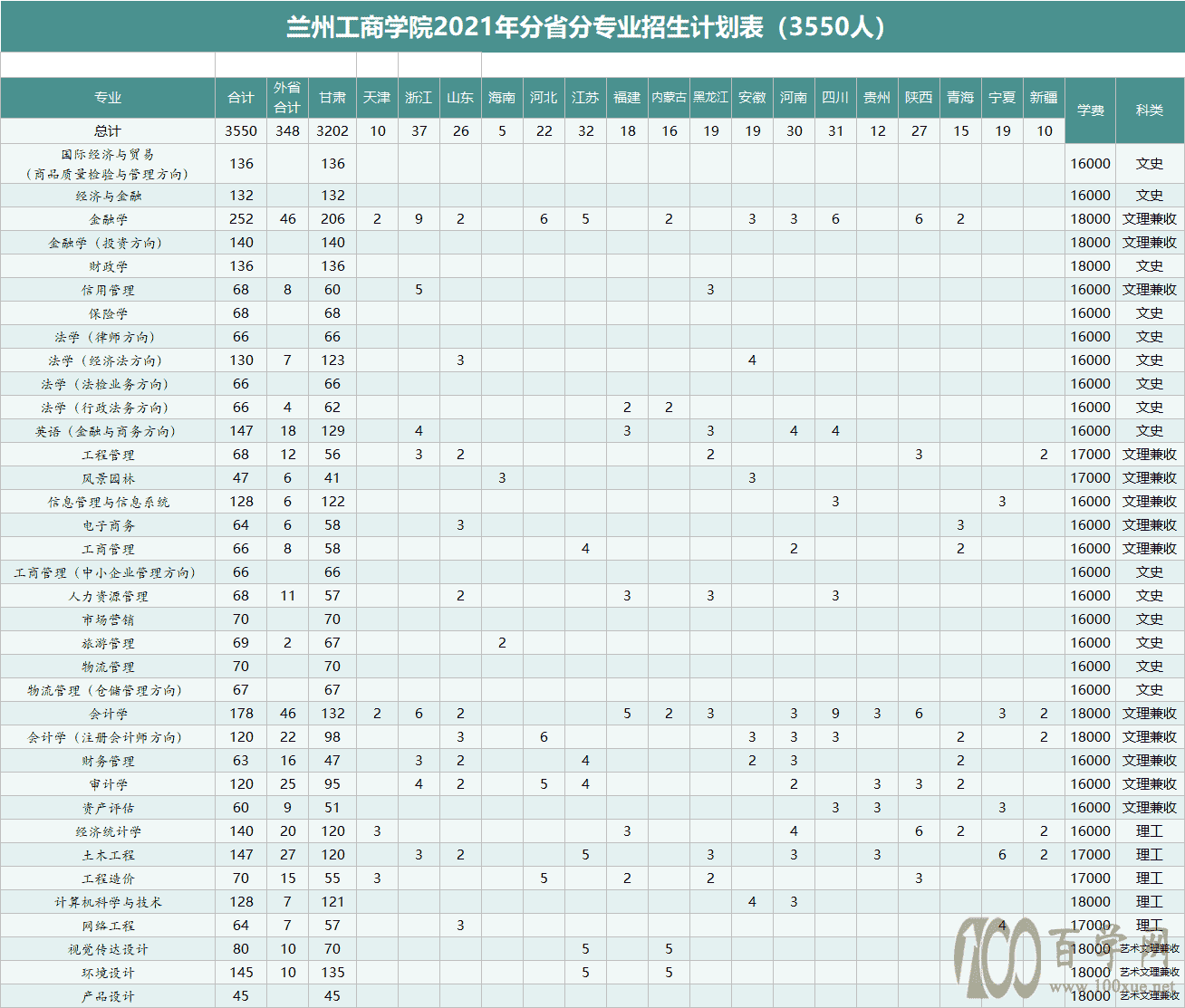Click the 信息管理与信息系统 row label
The width and height of the screenshot is (1185, 1008).
point(108,502)
